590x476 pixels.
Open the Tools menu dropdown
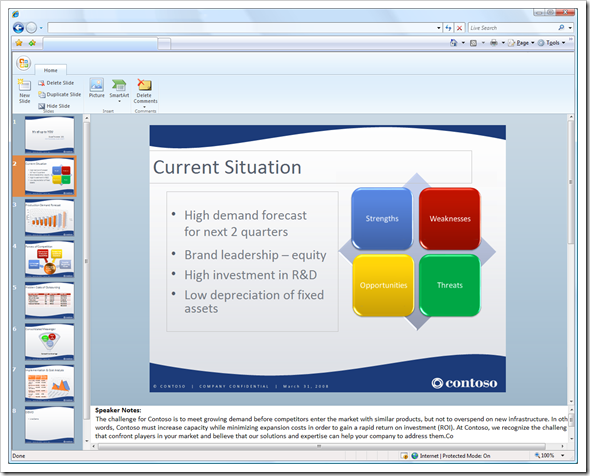[x=552, y=43]
